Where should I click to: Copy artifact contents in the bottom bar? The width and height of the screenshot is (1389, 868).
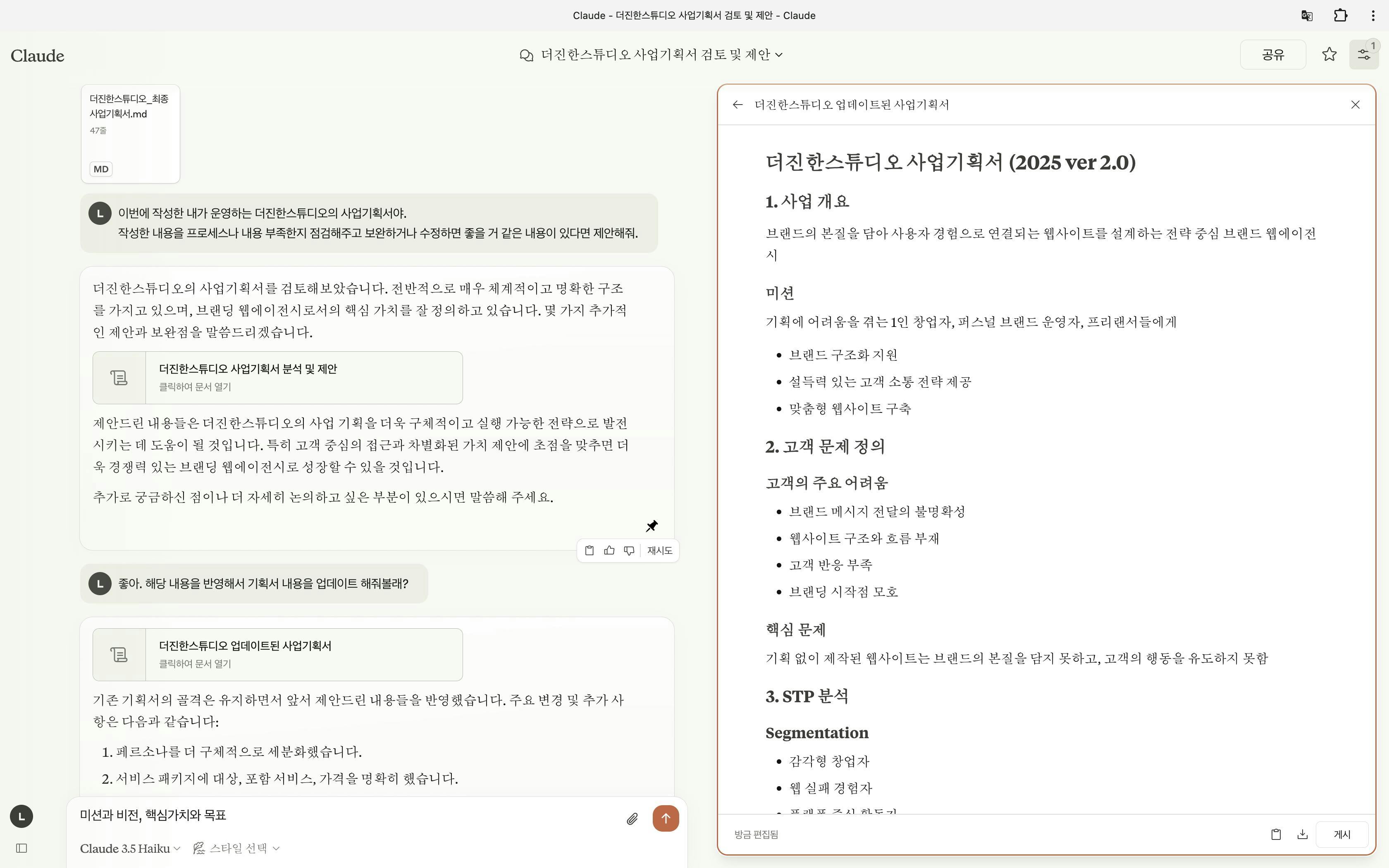1276,834
